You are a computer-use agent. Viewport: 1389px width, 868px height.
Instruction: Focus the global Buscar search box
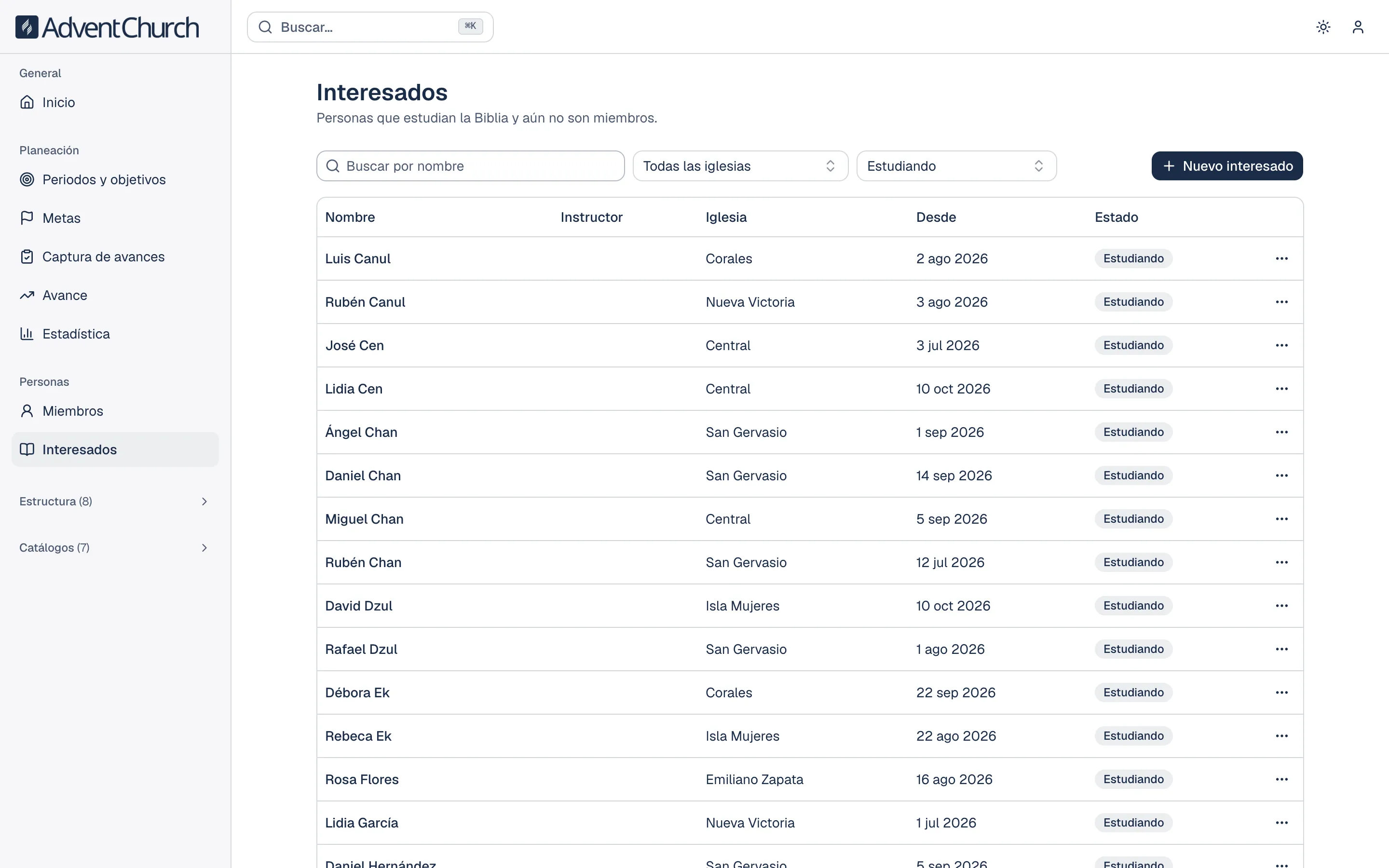click(370, 27)
